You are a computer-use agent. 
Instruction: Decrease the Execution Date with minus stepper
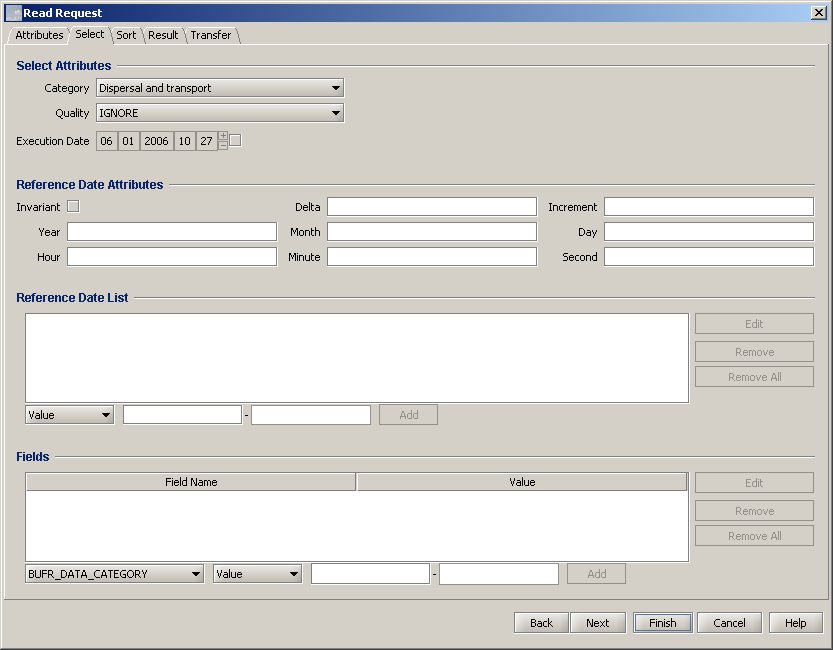coord(223,146)
